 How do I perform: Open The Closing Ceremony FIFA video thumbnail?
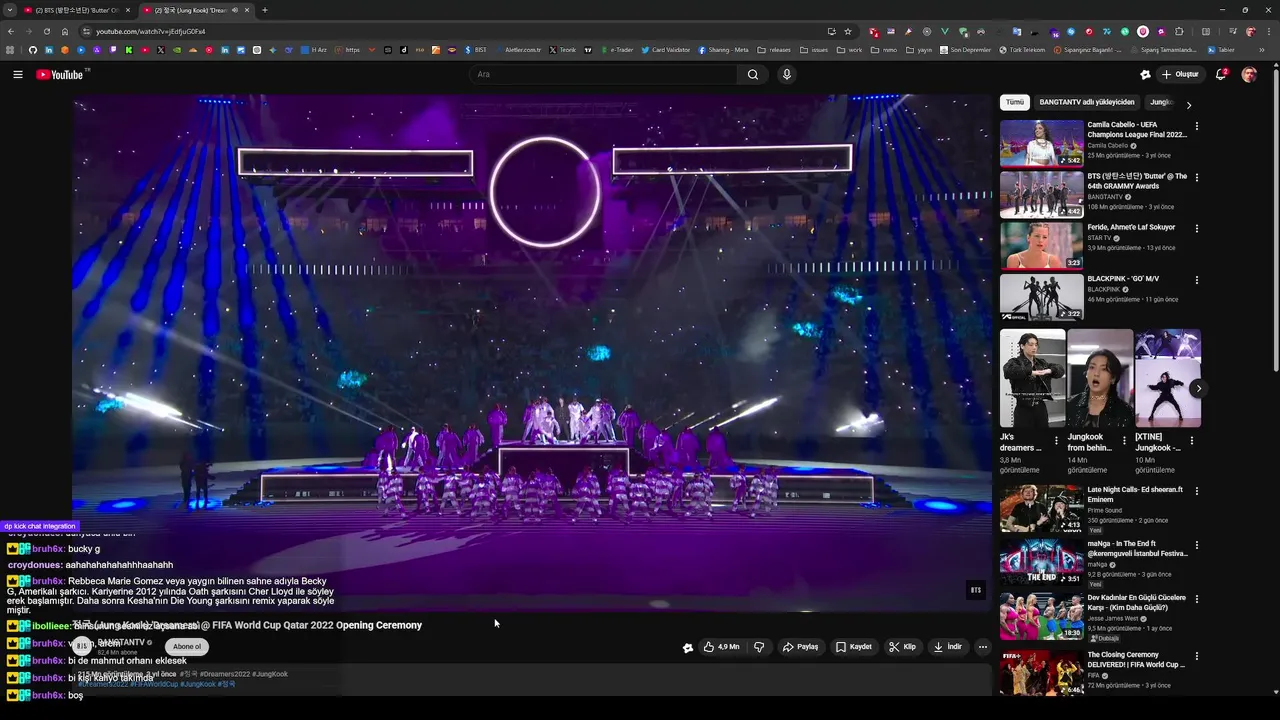tap(1041, 673)
